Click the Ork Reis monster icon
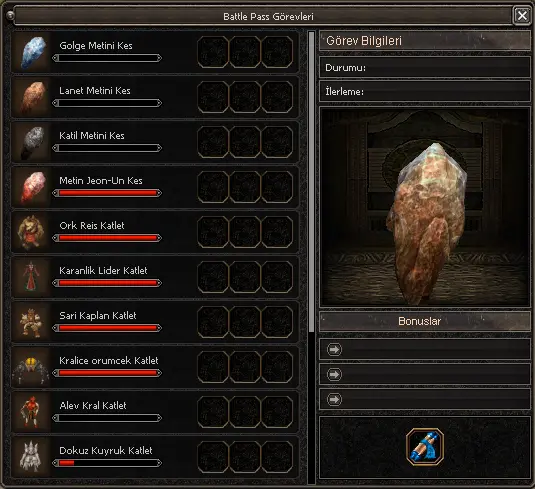535x489 pixels. (32, 232)
